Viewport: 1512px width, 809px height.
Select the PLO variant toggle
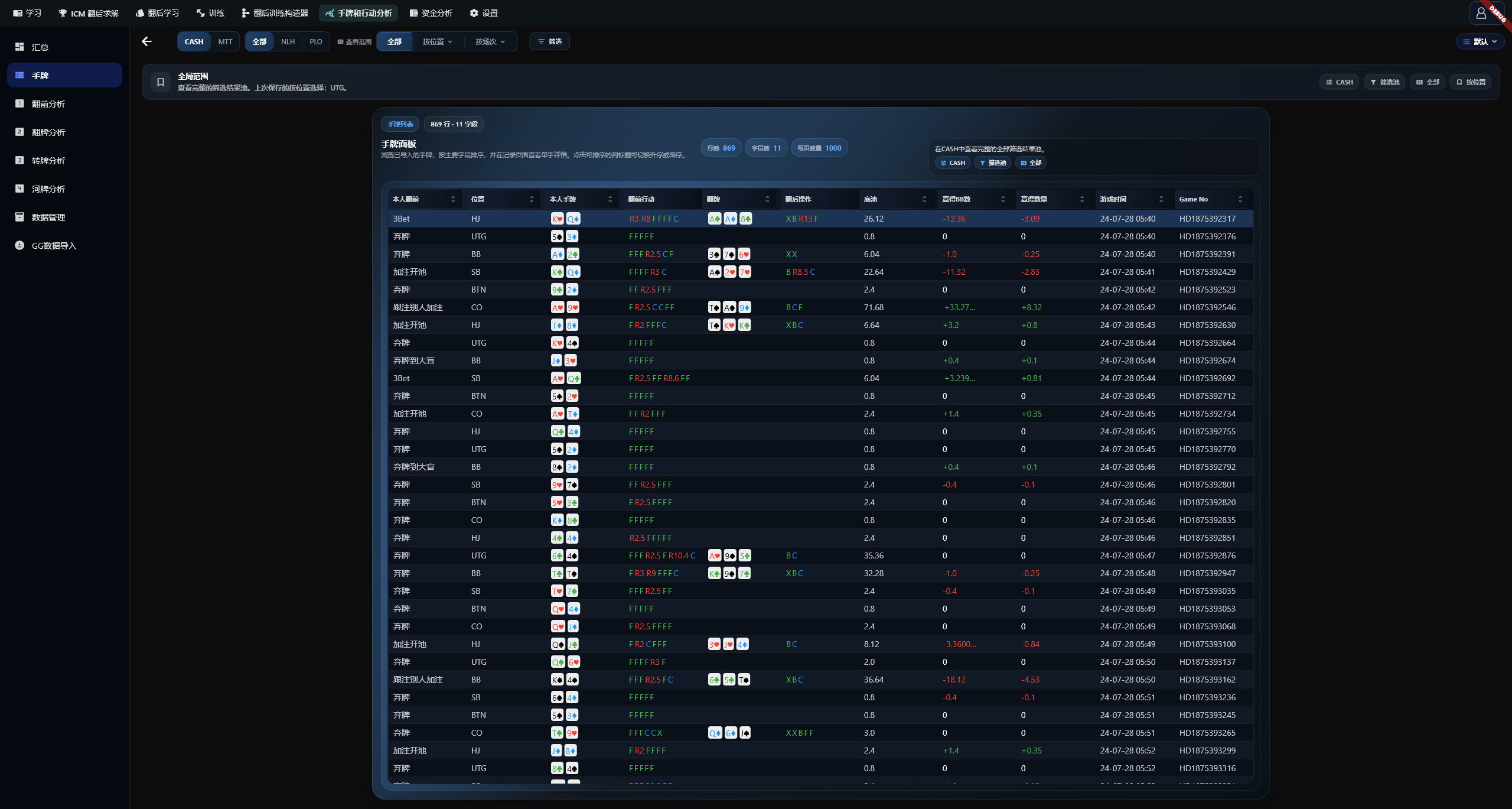click(316, 41)
